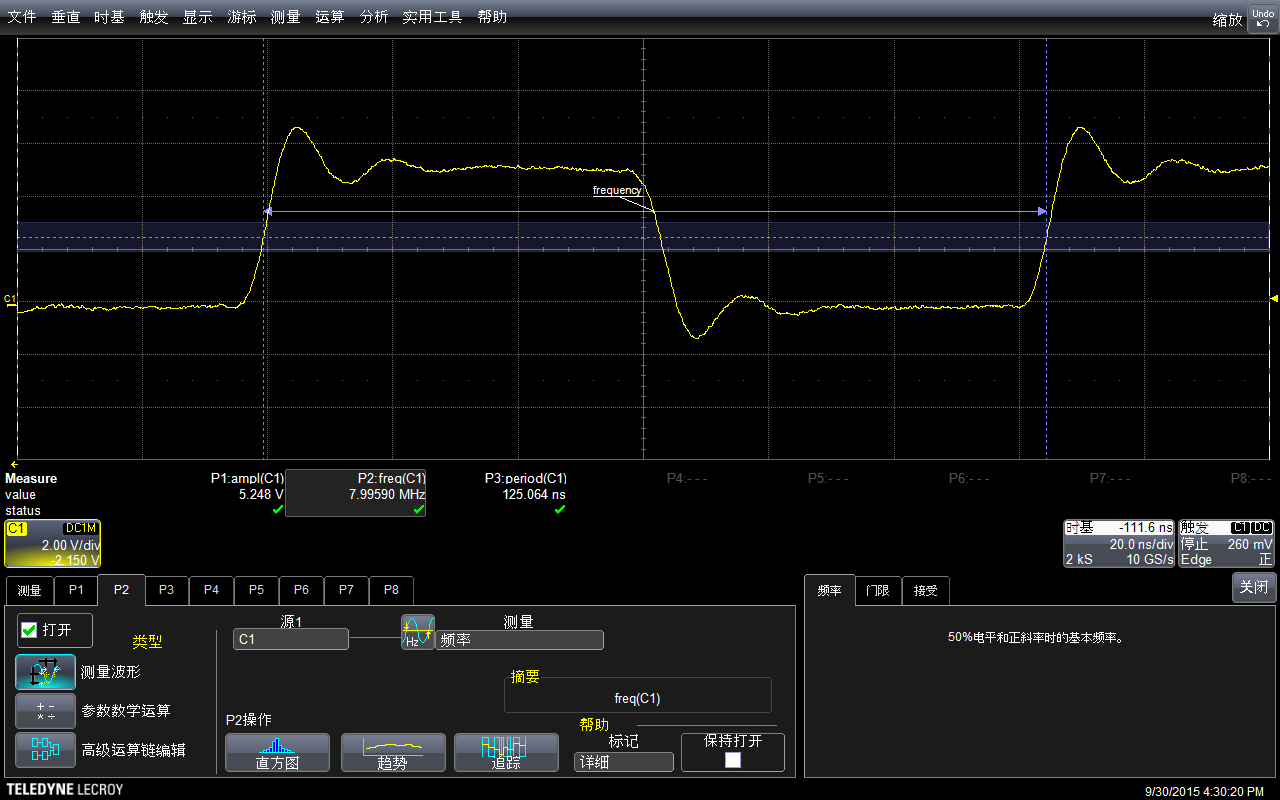
Task: Choose the parameter math operation icon
Action: [45, 710]
